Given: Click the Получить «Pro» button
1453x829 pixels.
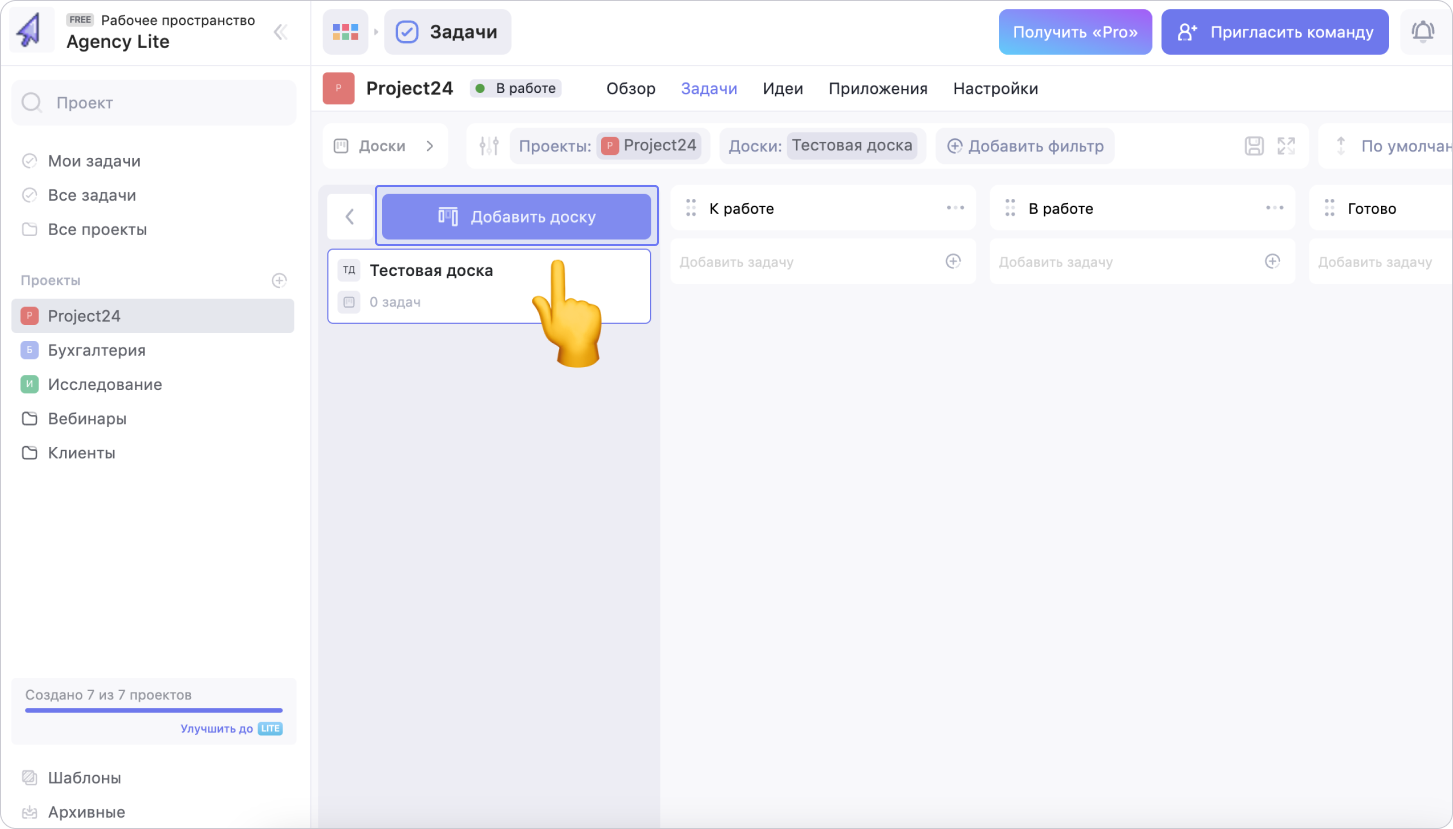Looking at the screenshot, I should tap(1075, 32).
